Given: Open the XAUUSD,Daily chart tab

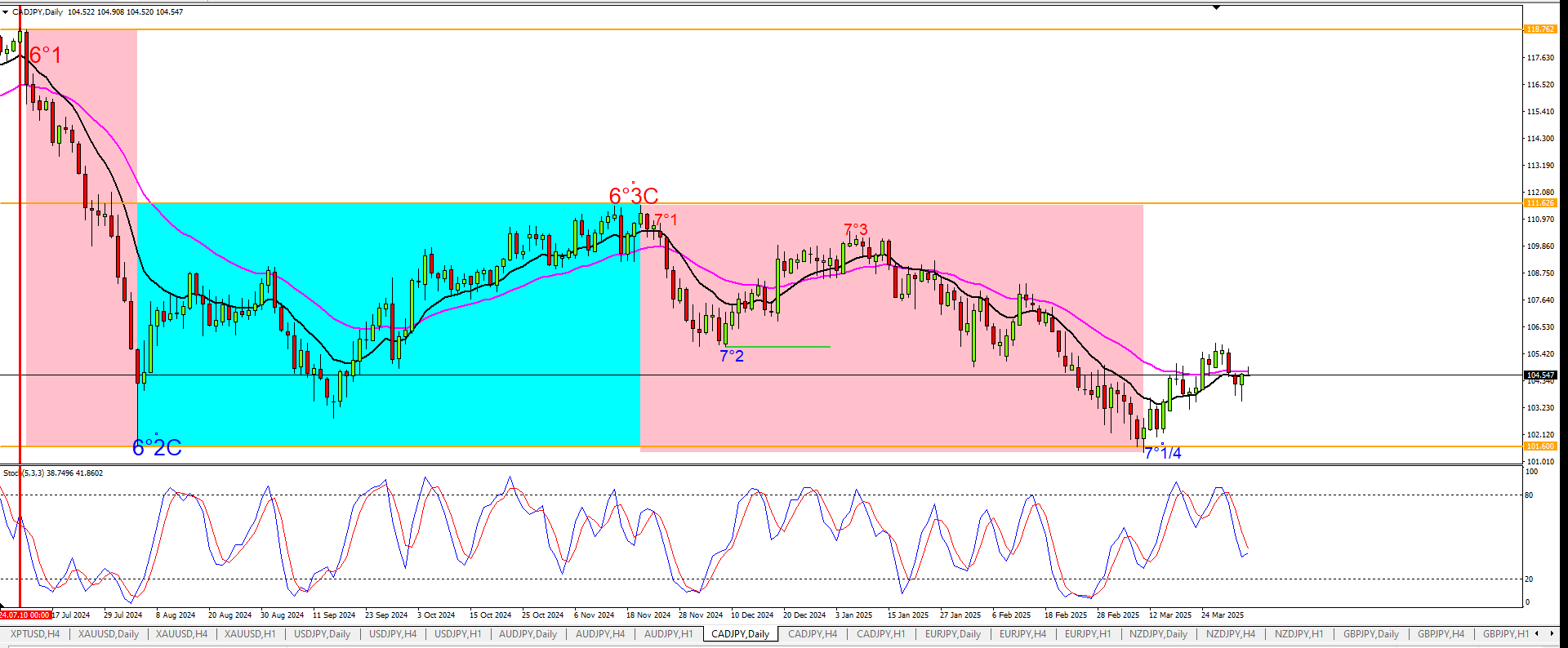Looking at the screenshot, I should pos(108,634).
